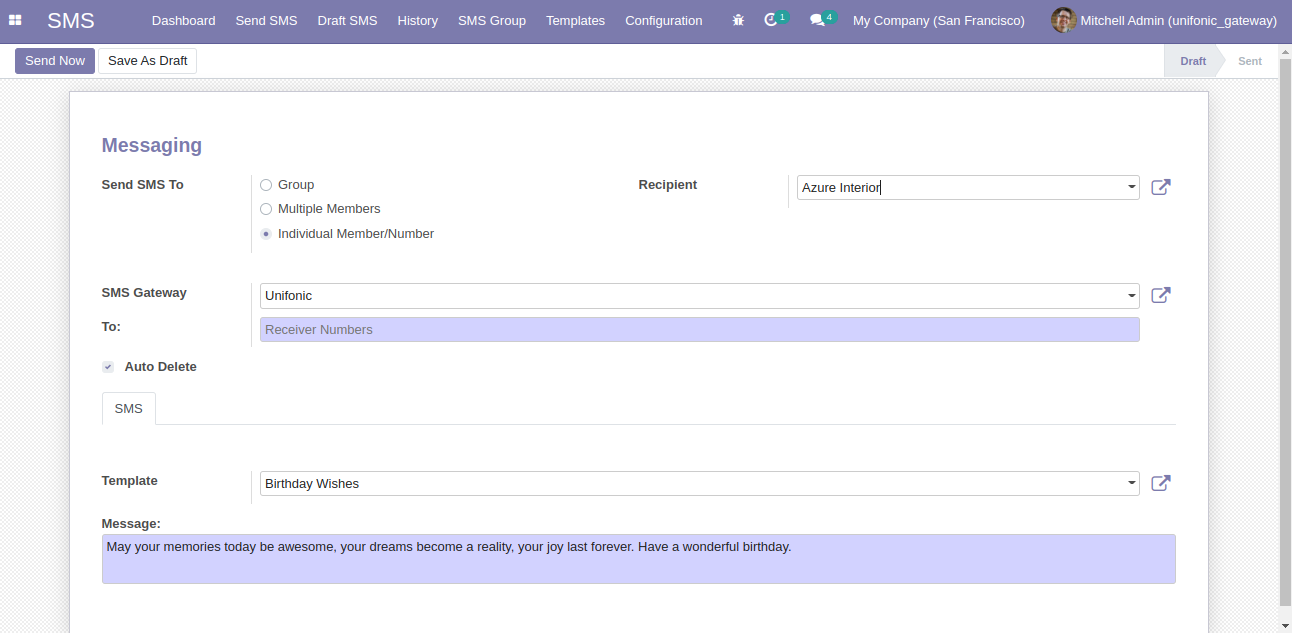
Task: Click the Send Now button
Action: click(x=55, y=61)
